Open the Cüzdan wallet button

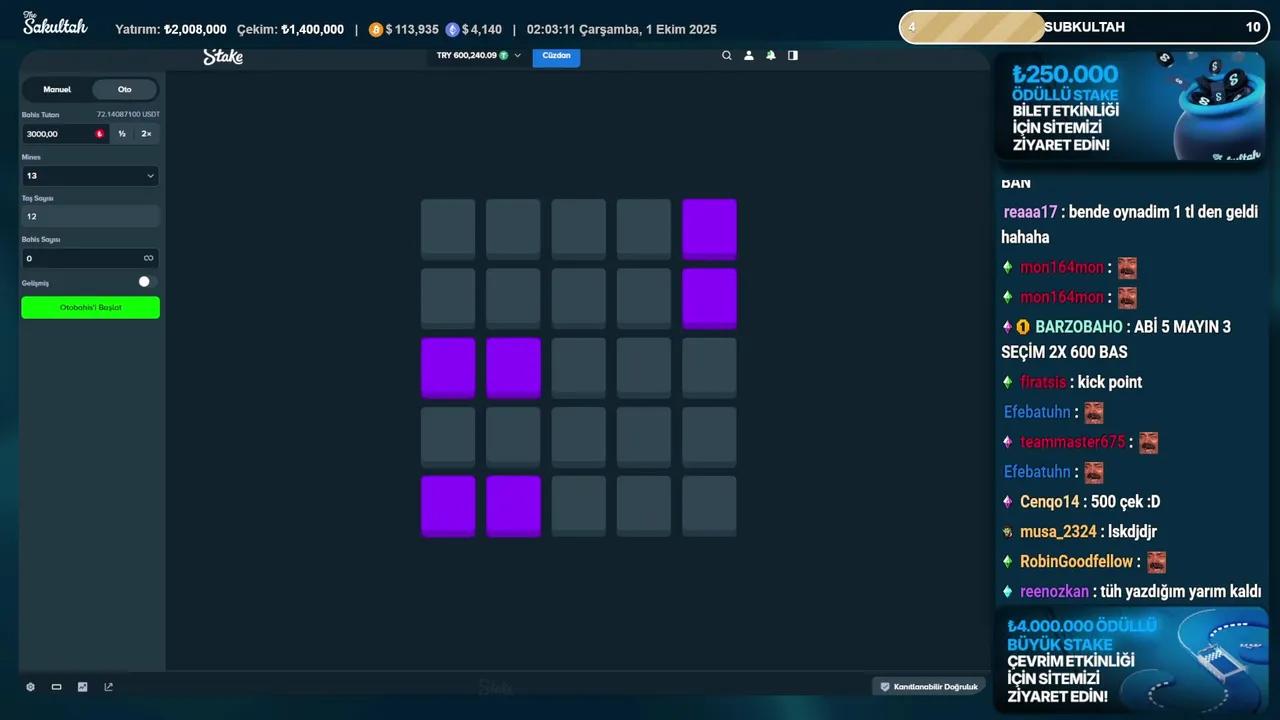556,56
